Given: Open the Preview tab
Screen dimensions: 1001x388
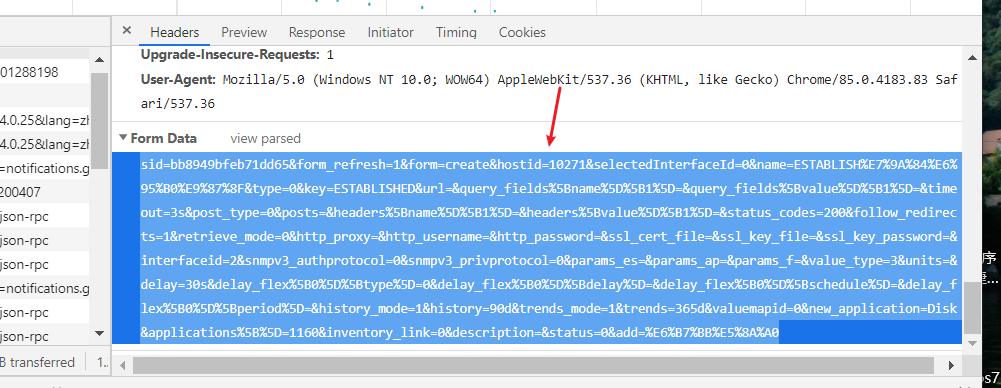Looking at the screenshot, I should click(244, 32).
